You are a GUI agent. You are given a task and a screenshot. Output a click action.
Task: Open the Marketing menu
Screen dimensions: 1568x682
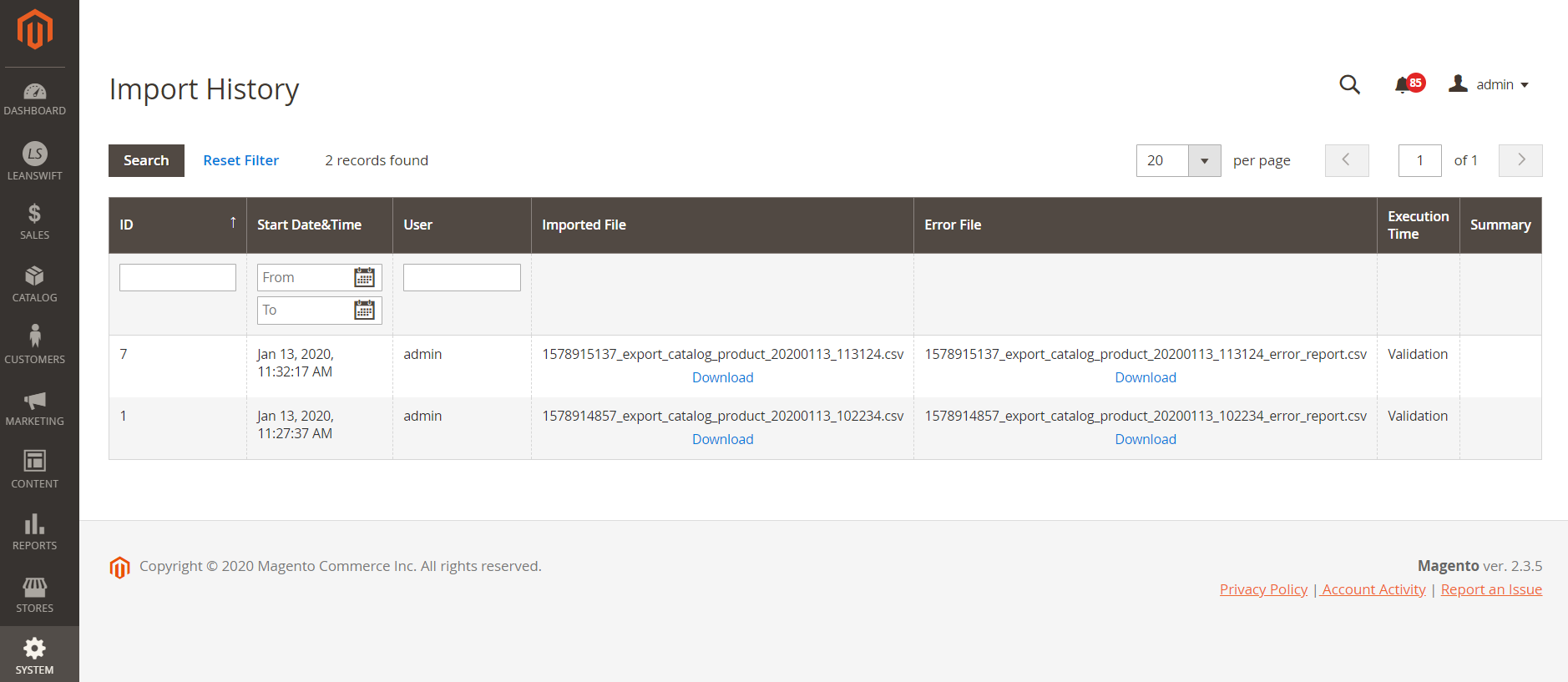(34, 409)
